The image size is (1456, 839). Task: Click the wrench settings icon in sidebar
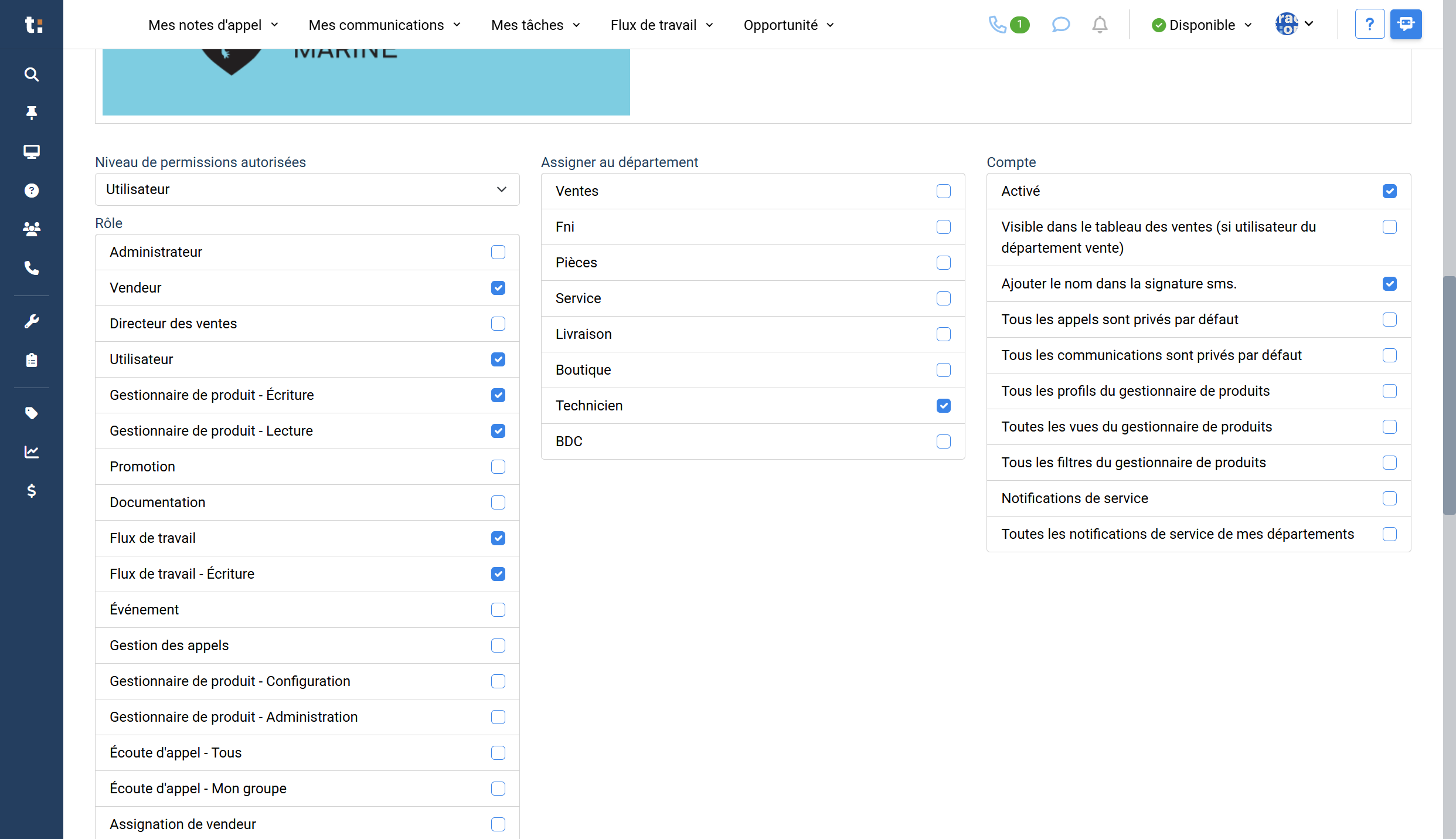(32, 321)
